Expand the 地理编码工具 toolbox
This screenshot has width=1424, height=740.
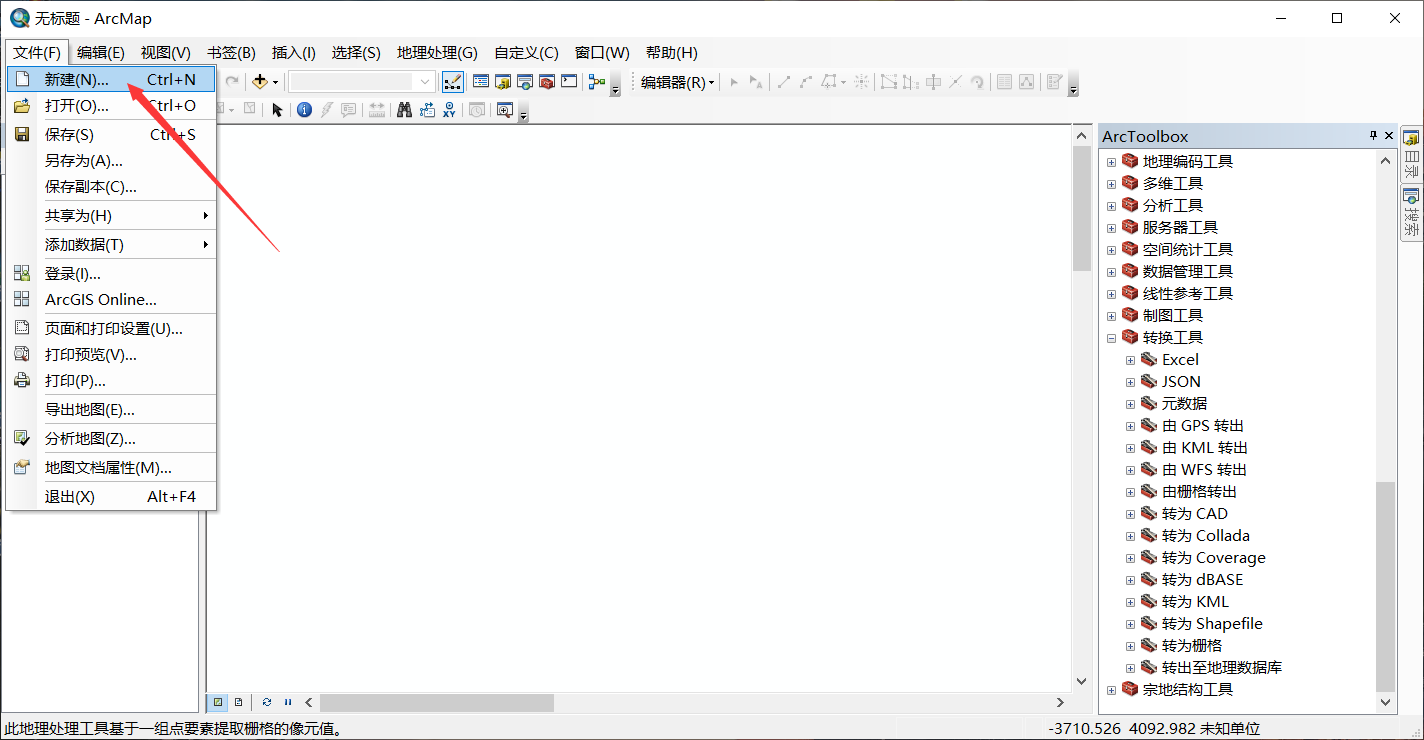[x=1111, y=162]
